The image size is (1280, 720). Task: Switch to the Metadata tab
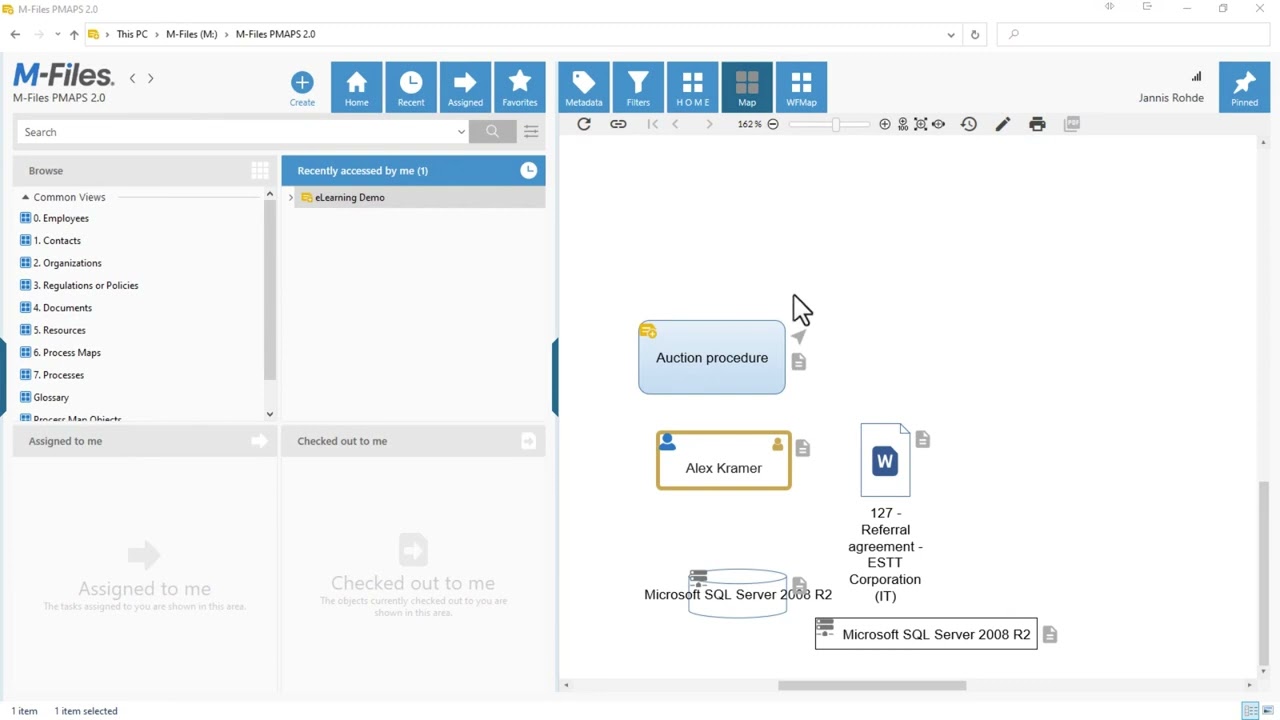pyautogui.click(x=584, y=88)
